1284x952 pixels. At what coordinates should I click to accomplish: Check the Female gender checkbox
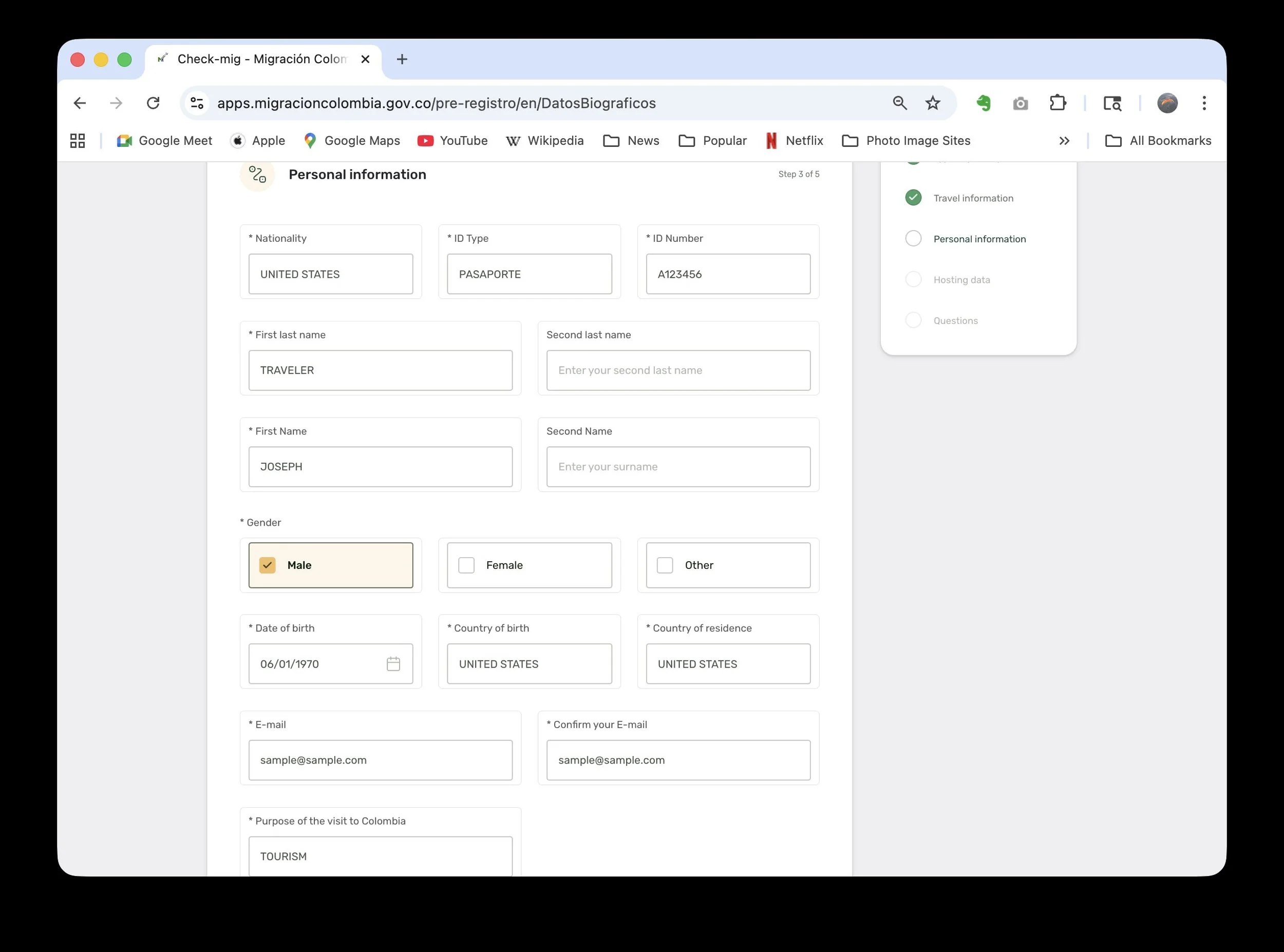click(466, 565)
